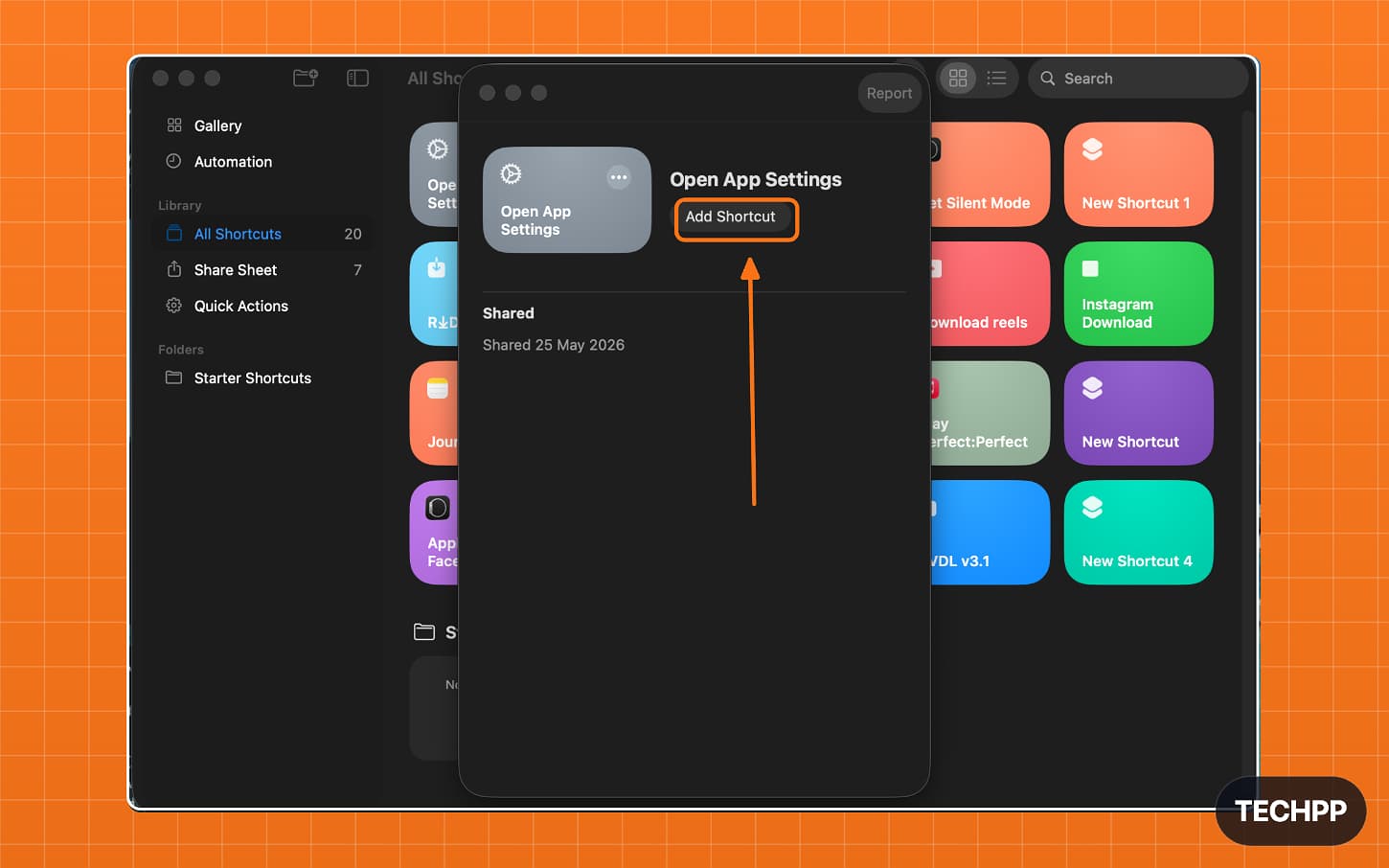Click the square icon on Instagram Download

click(x=1090, y=269)
